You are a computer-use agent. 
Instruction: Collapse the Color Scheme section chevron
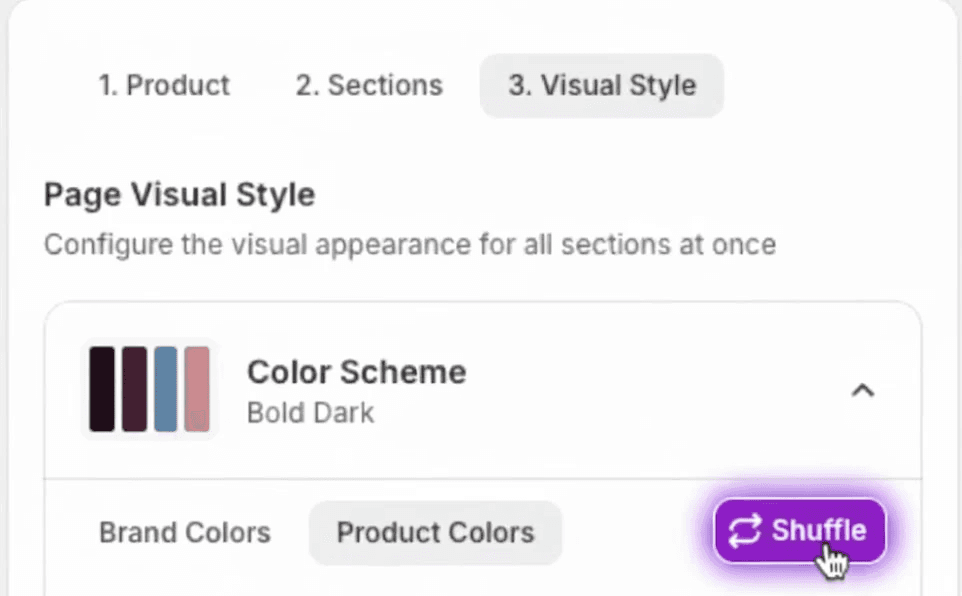pos(862,390)
